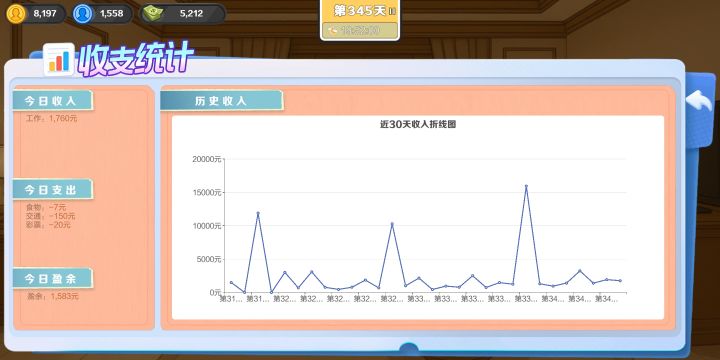Screen dimensions: 720x360
Task: Tap the blue person icon
Action: coord(83,14)
